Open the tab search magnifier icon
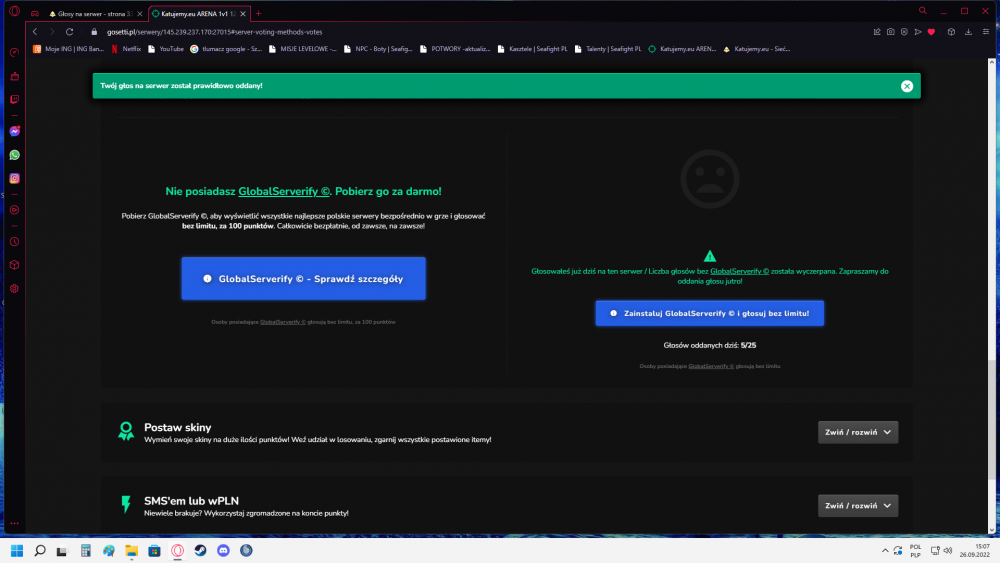This screenshot has width=1000, height=563. tap(922, 11)
